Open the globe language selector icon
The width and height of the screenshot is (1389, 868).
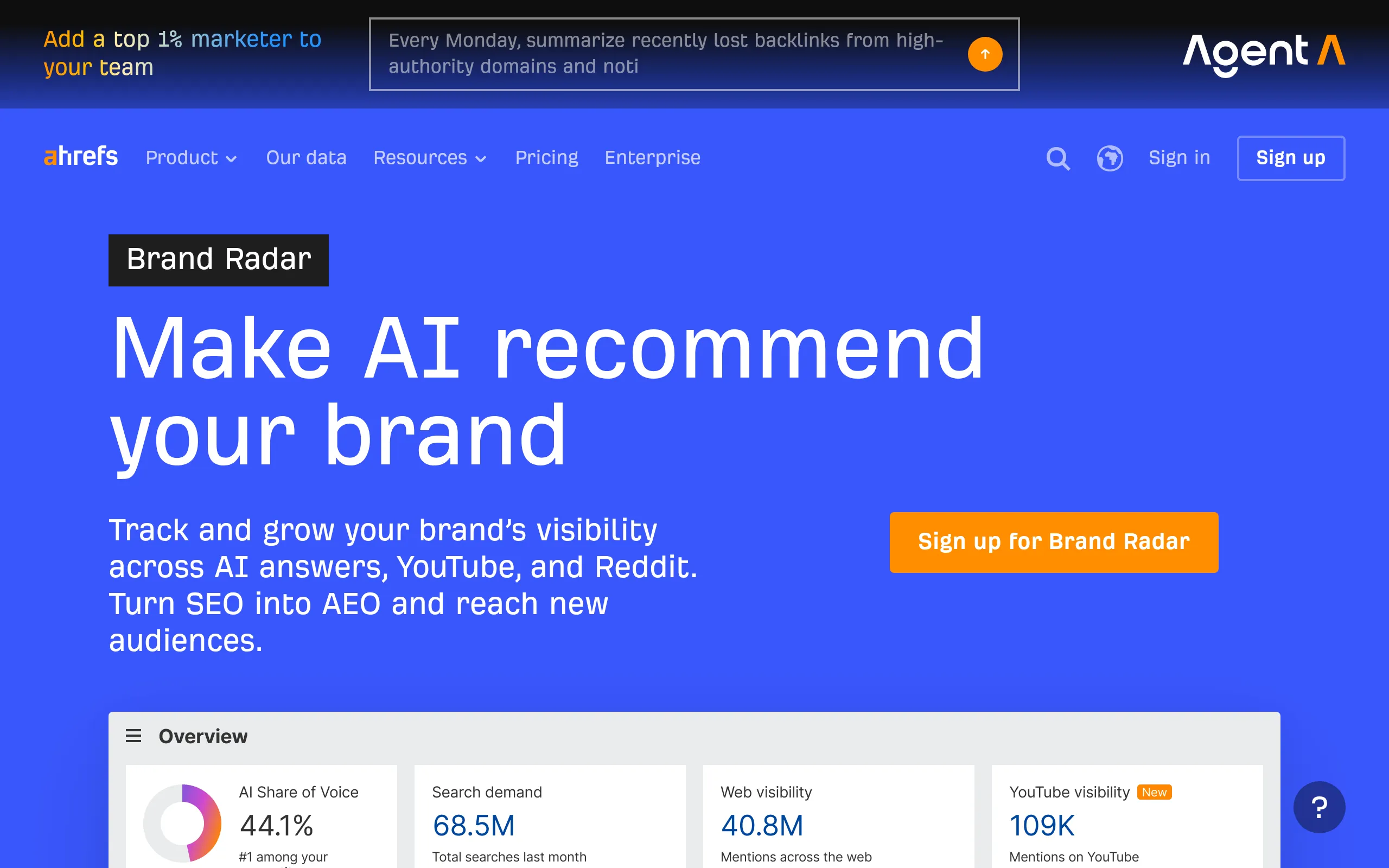point(1110,158)
